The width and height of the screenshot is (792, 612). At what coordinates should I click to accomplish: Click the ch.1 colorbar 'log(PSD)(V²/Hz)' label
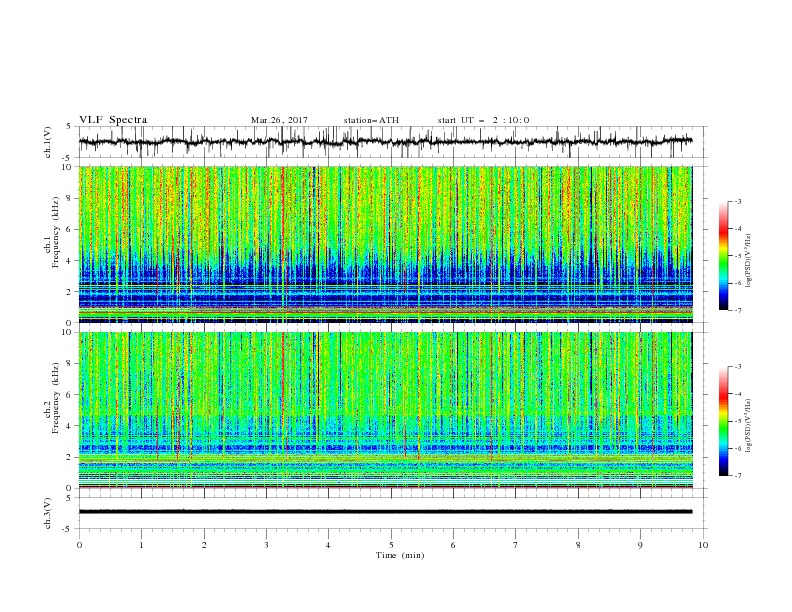tap(748, 261)
